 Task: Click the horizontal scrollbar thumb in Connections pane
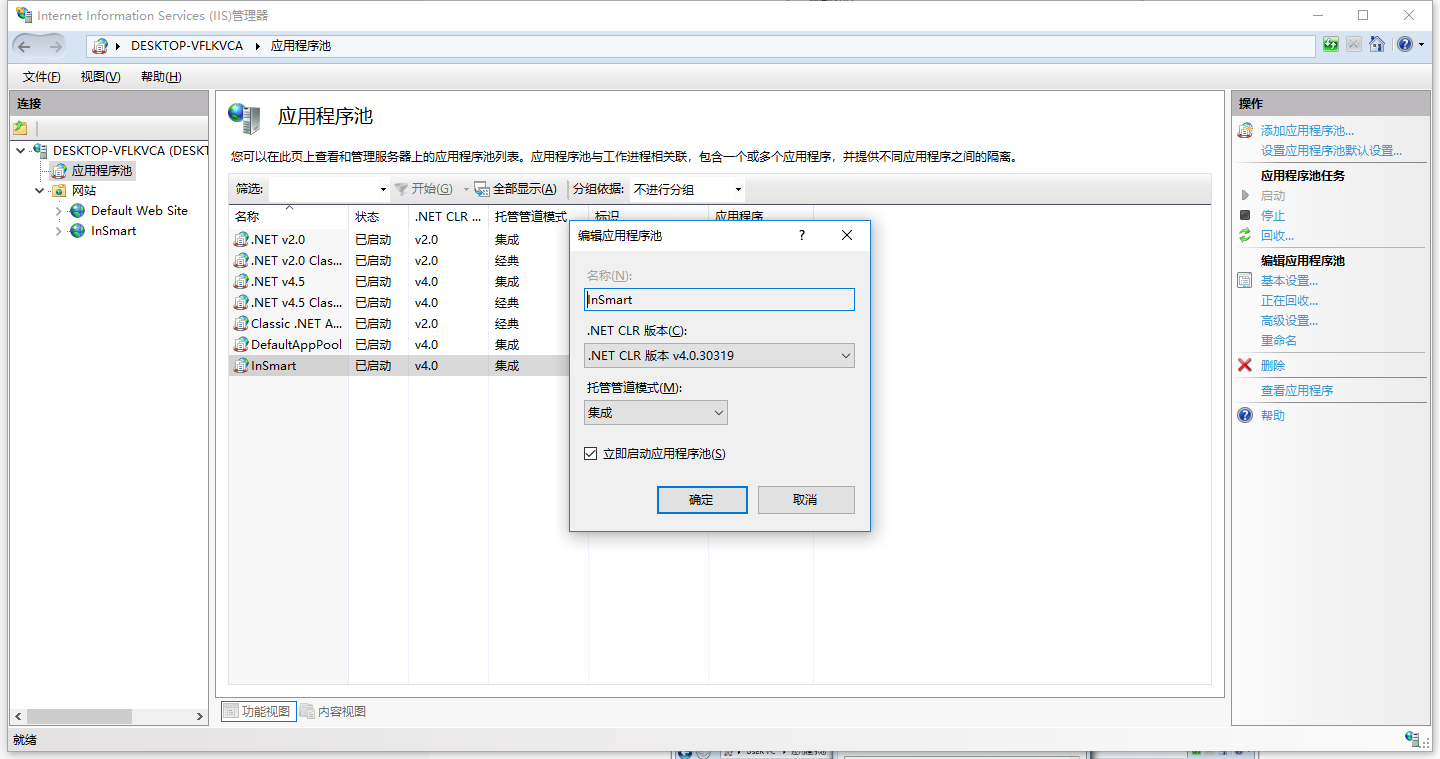[79, 717]
